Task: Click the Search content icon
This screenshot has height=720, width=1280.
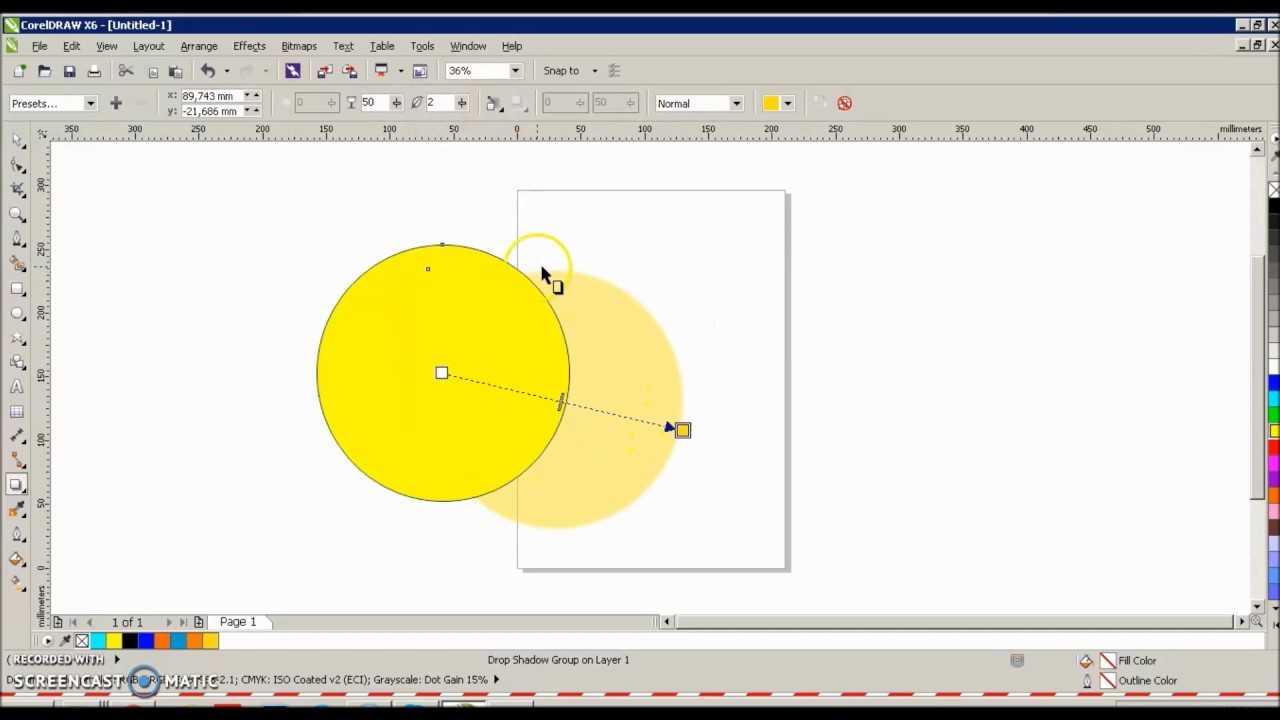Action: pyautogui.click(x=292, y=71)
